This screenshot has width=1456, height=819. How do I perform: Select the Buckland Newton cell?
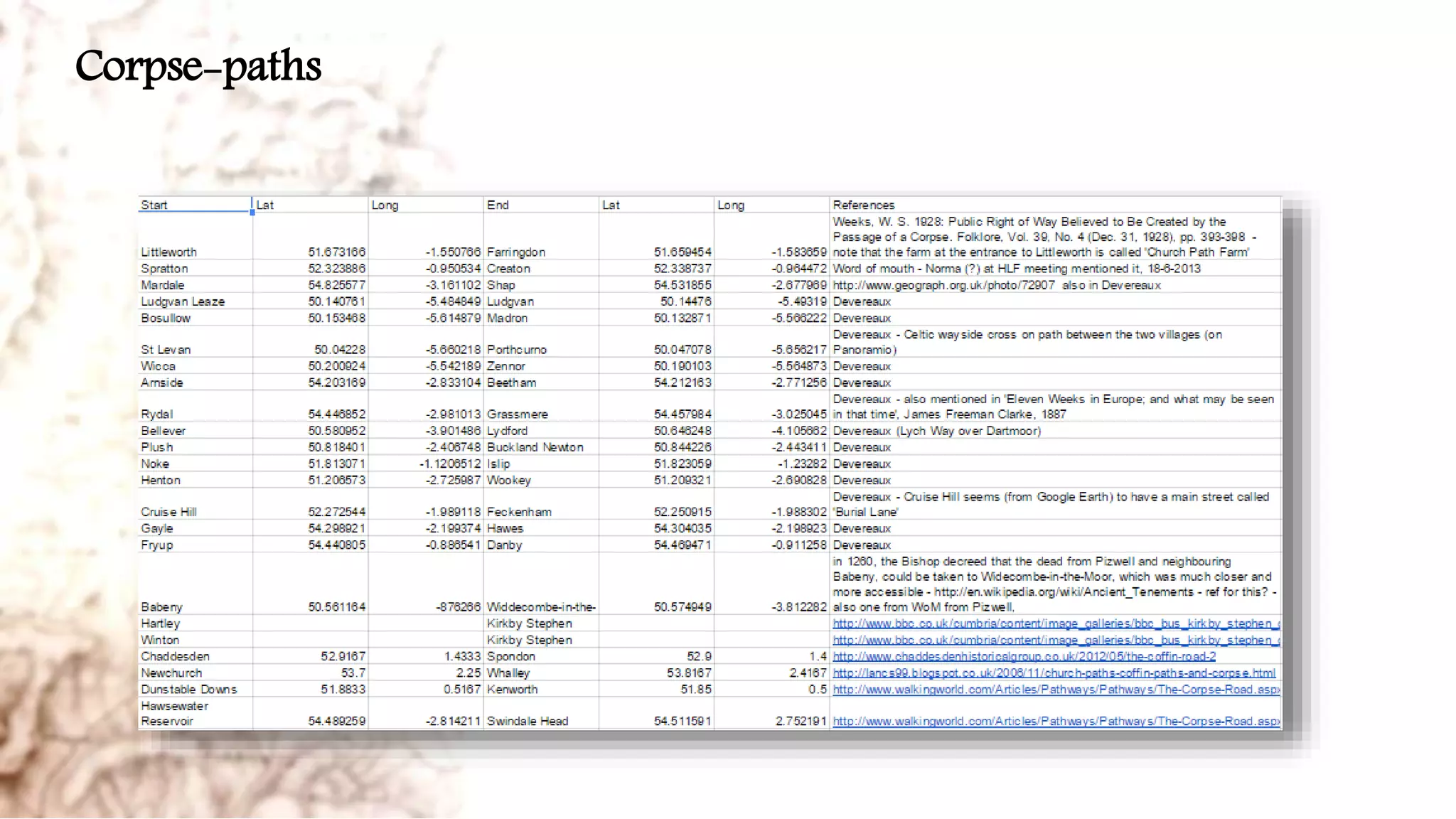coord(535,447)
